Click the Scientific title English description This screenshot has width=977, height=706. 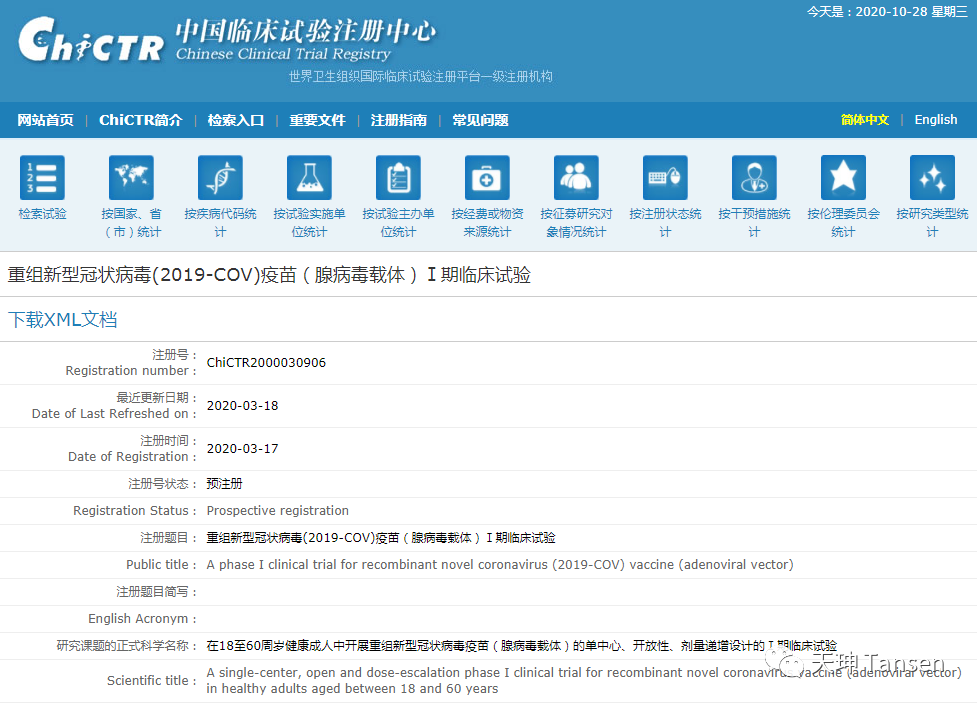pyautogui.click(x=584, y=680)
